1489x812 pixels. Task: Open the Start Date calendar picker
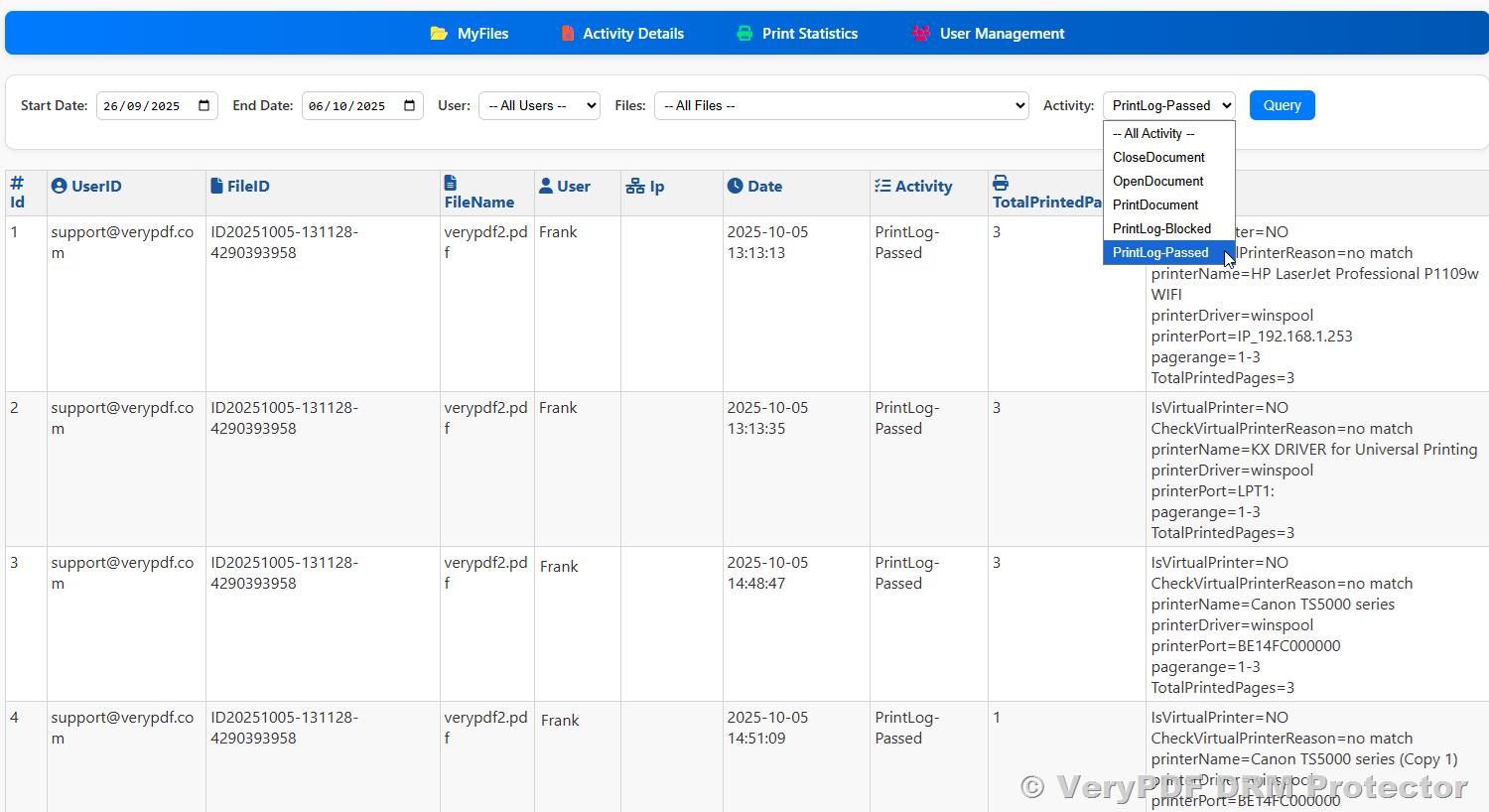tap(204, 105)
